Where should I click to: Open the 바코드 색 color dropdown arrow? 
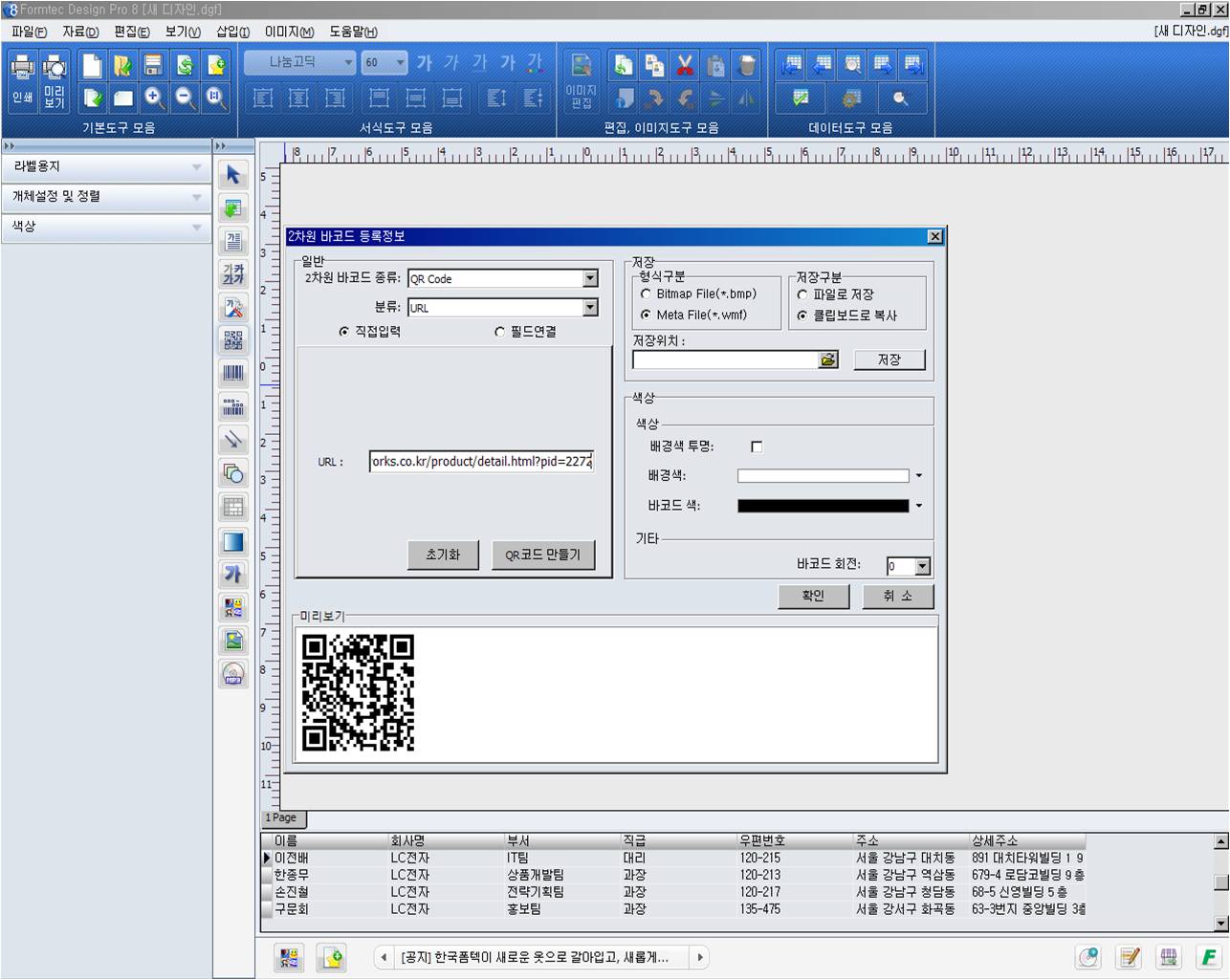[x=919, y=506]
